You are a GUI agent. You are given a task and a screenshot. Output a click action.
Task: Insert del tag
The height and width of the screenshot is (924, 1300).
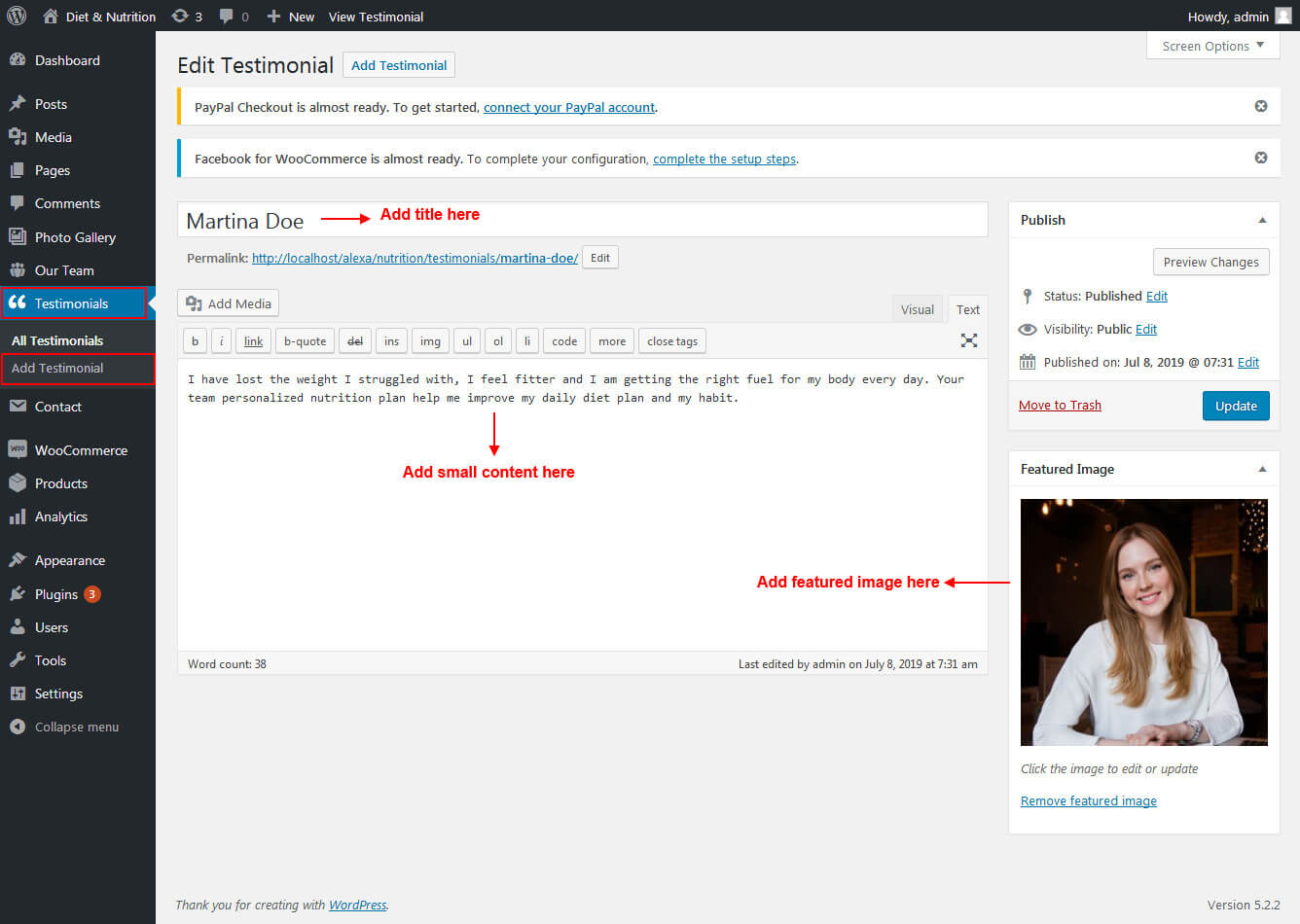(355, 341)
